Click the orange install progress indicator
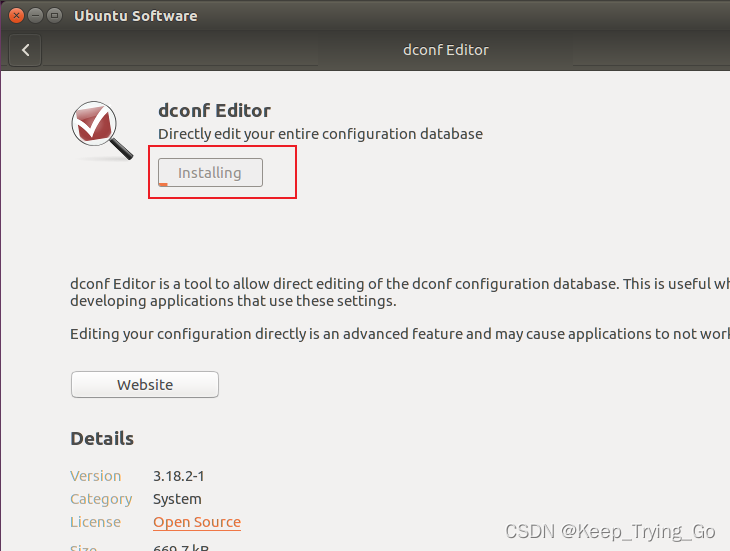The width and height of the screenshot is (730, 551). [163, 184]
